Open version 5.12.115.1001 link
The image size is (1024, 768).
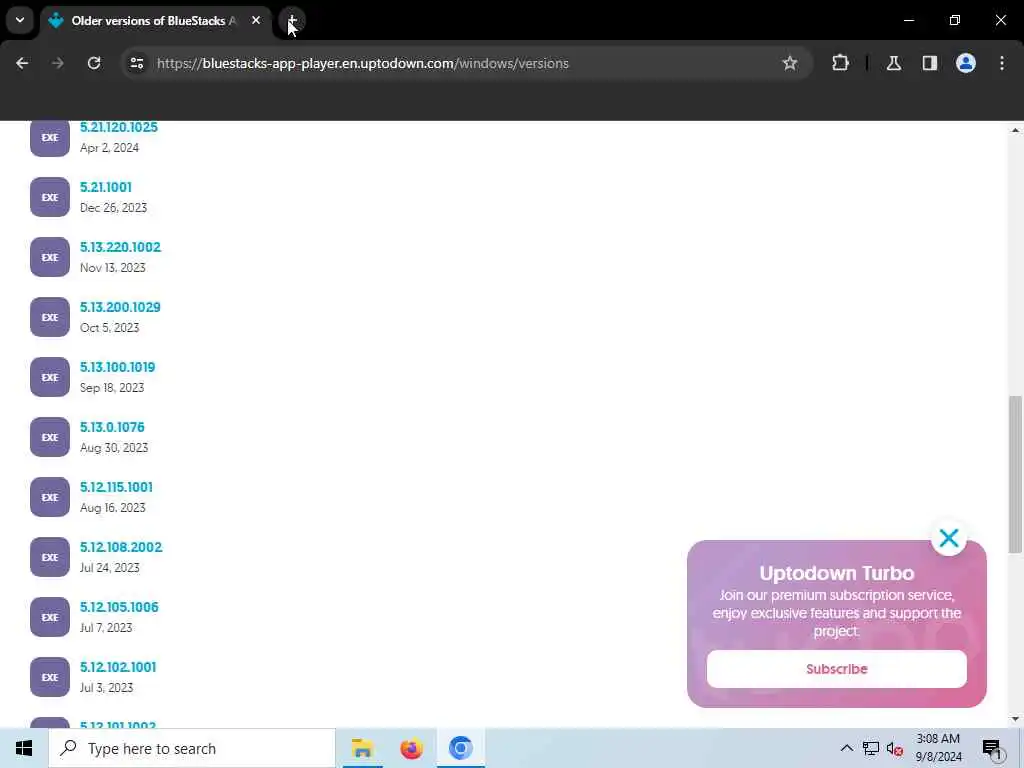[116, 488]
